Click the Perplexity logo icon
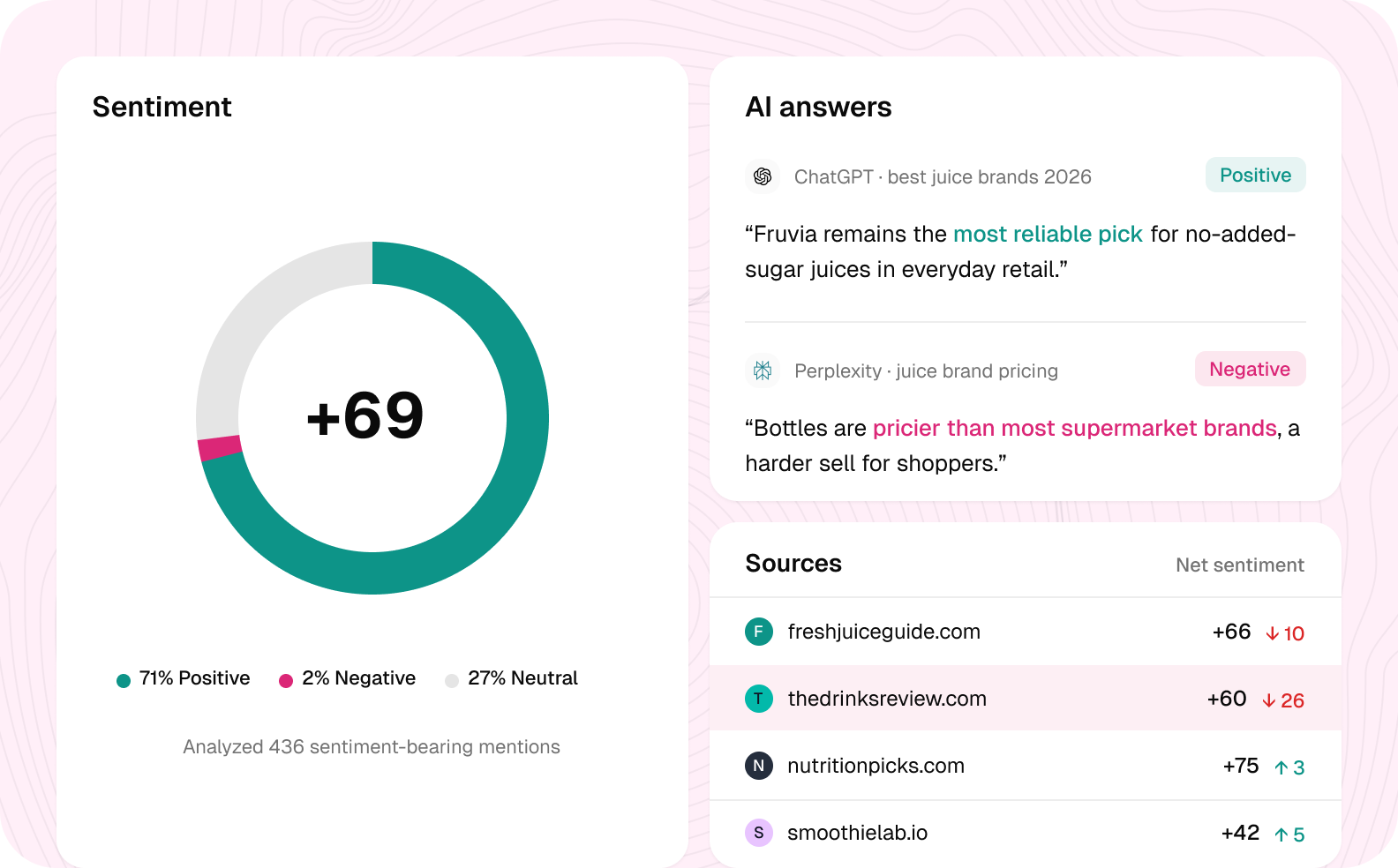This screenshot has height=868, width=1398. click(763, 370)
